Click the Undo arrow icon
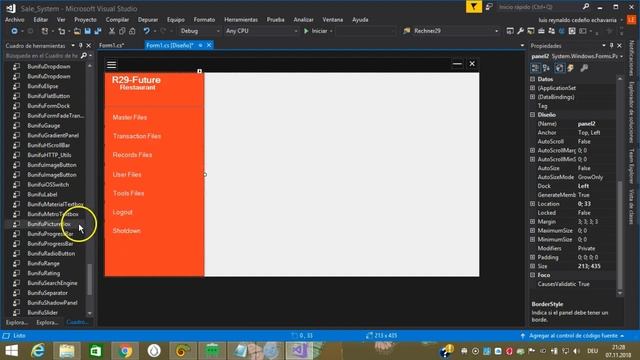Viewport: 640px width, 360px height. 147,31
